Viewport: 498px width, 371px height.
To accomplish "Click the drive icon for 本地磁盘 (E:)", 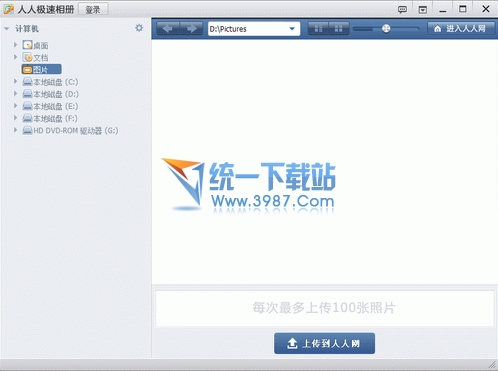I will tap(27, 106).
